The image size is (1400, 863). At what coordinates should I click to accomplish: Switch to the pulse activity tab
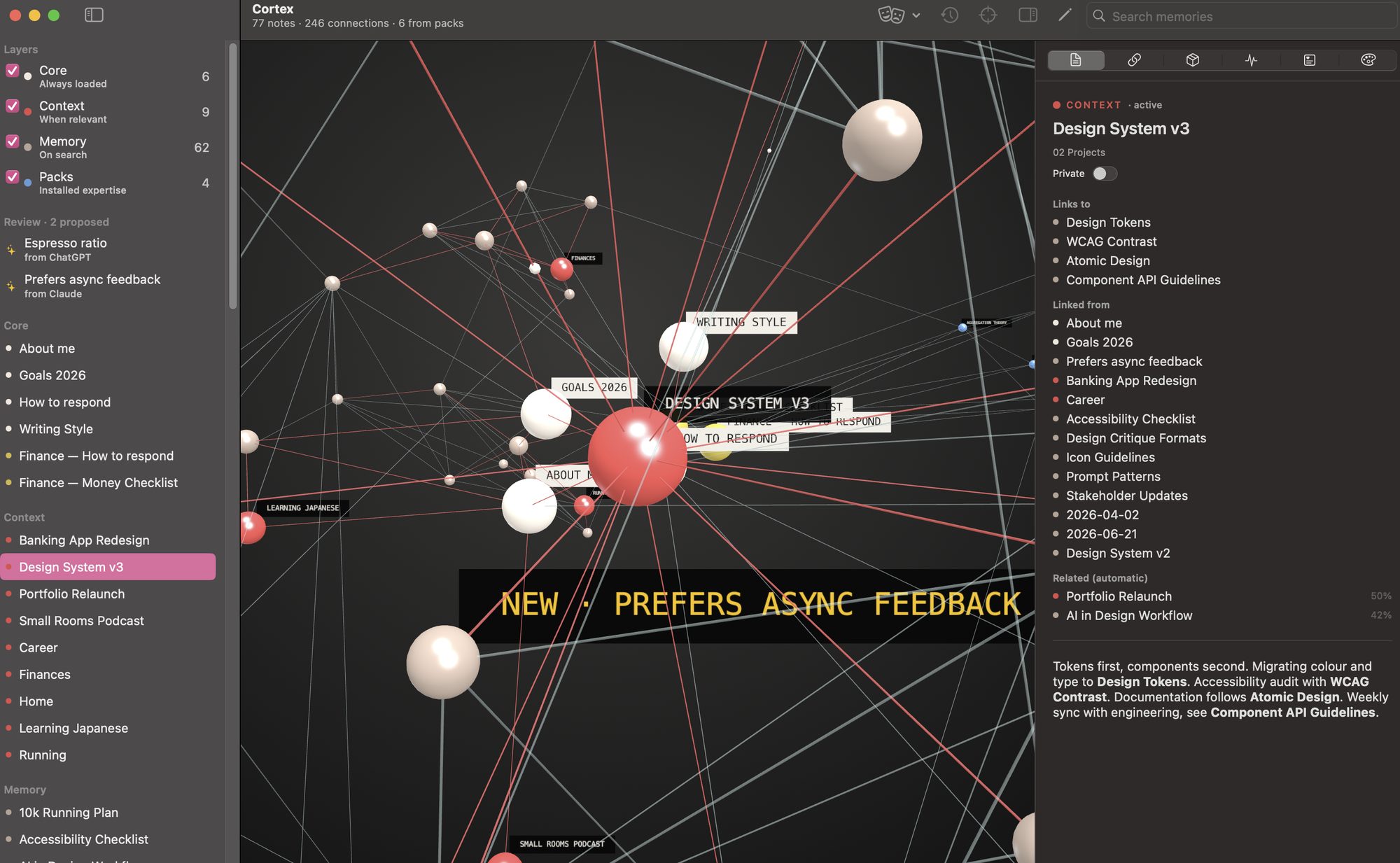click(1251, 60)
